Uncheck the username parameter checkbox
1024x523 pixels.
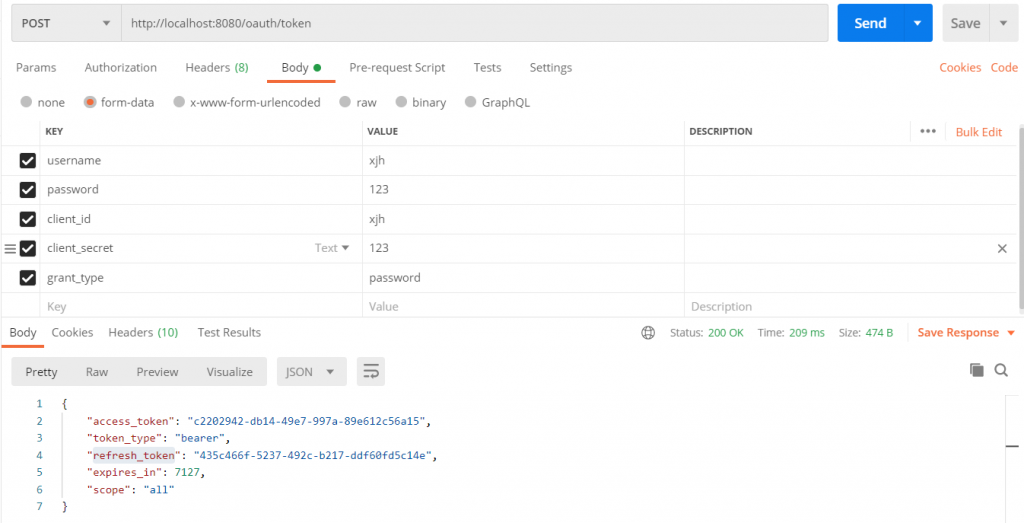[x=28, y=161]
